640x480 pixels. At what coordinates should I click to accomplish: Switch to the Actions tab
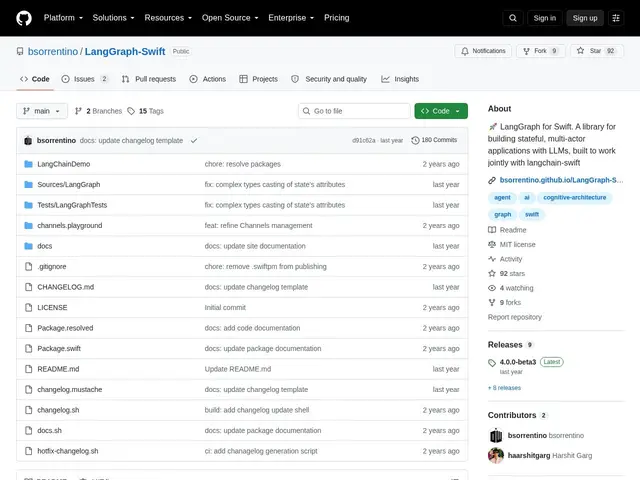(208, 79)
